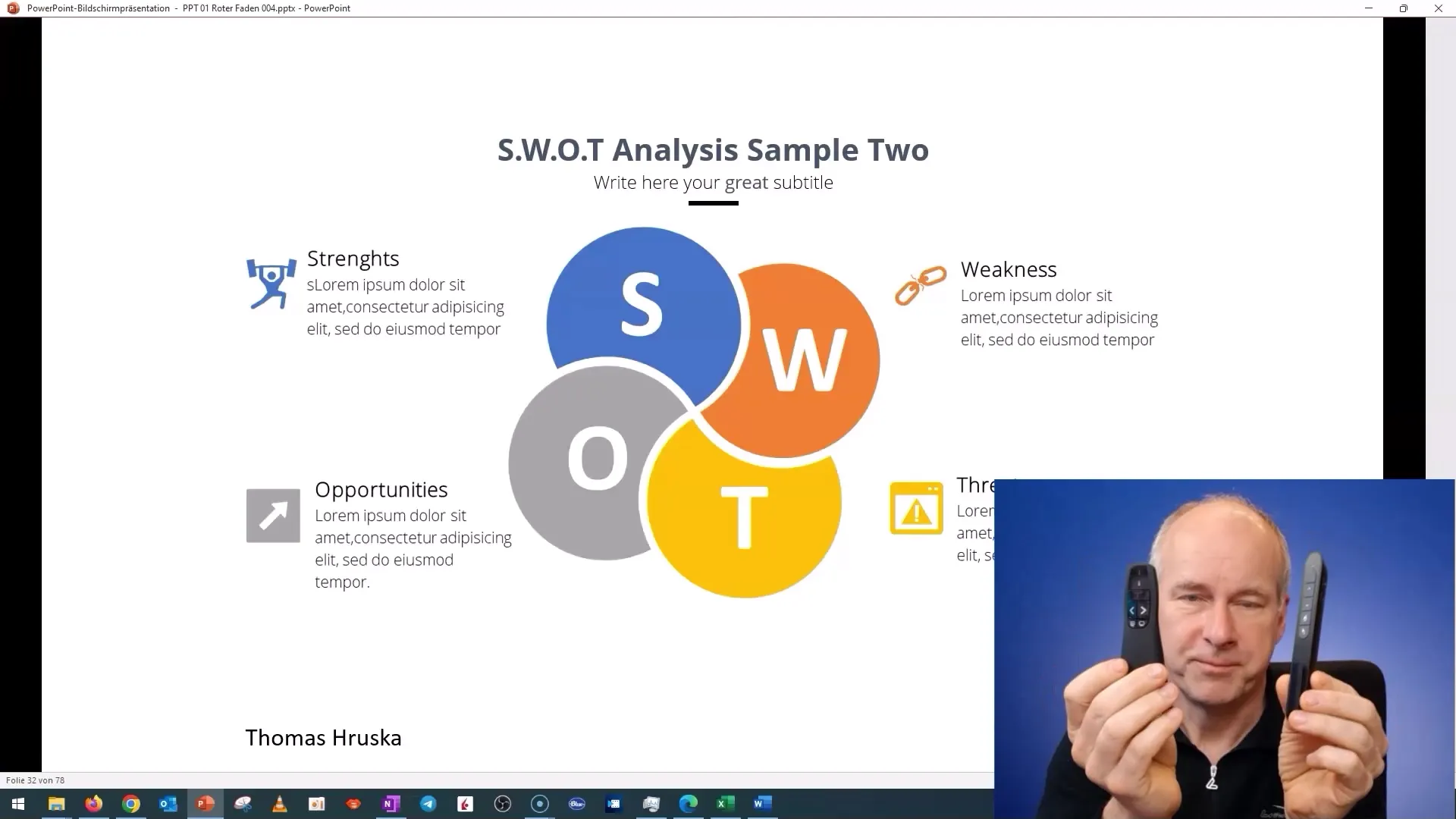Click the subtitle 'Write here your great subtitle'
Image resolution: width=1456 pixels, height=819 pixels.
pyautogui.click(x=713, y=182)
